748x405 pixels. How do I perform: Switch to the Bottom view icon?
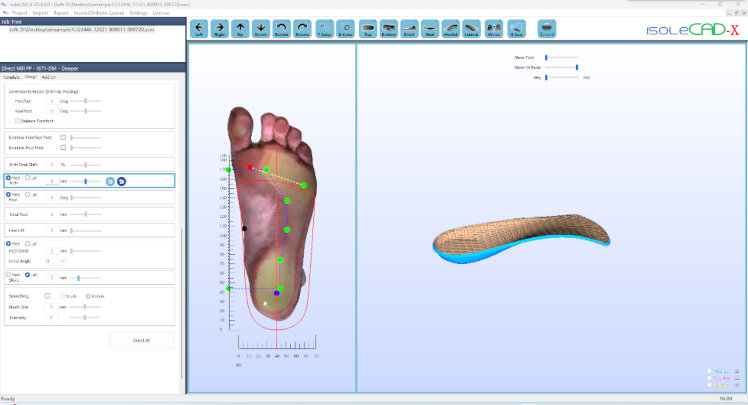388,29
